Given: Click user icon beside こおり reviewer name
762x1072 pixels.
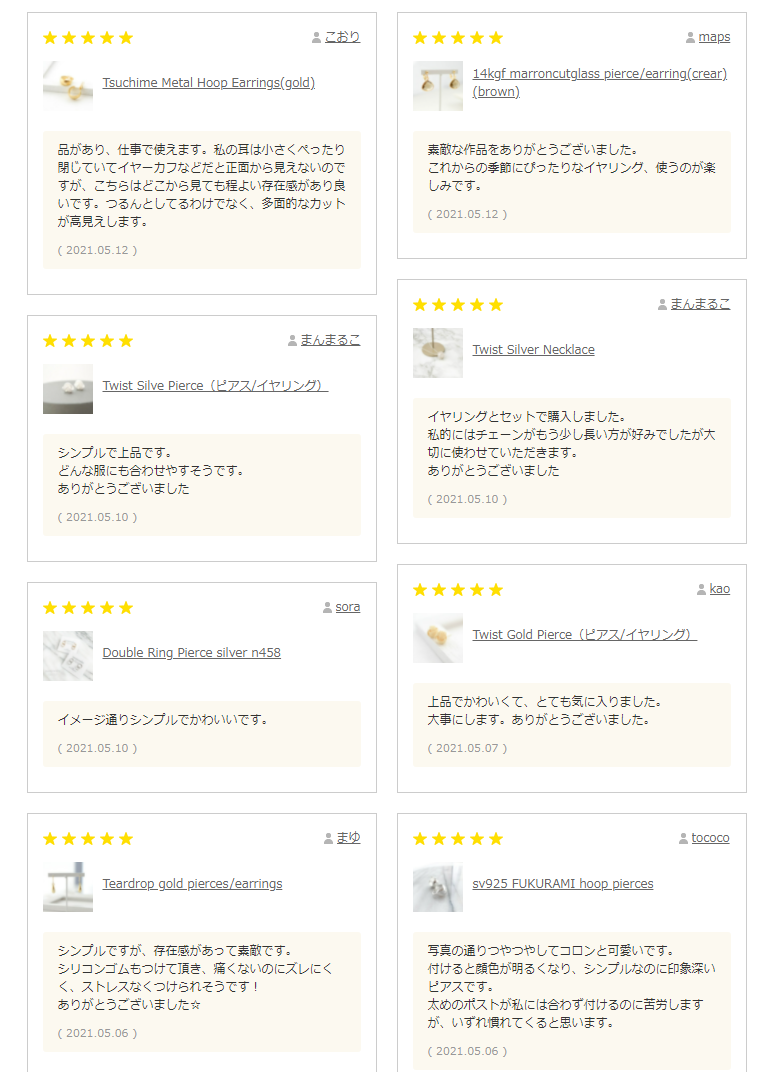Looking at the screenshot, I should point(317,38).
